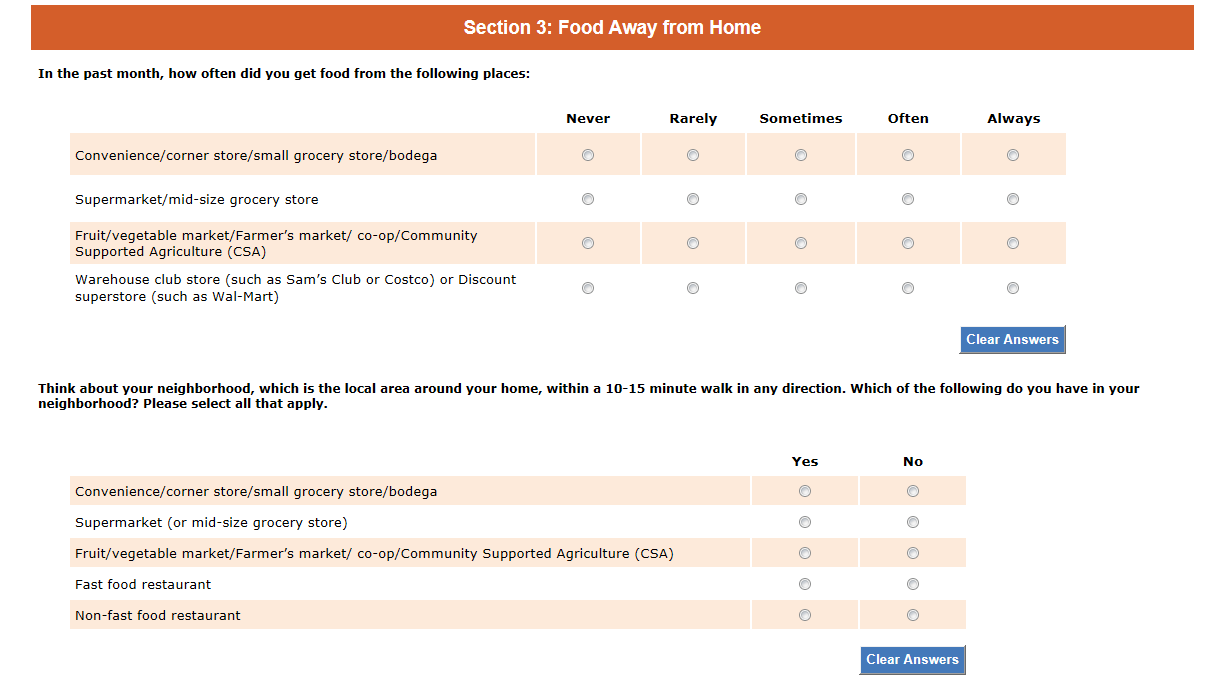Select Never for Convenience/corner store frequency
Image resolution: width=1205 pixels, height=682 pixels.
tap(588, 155)
